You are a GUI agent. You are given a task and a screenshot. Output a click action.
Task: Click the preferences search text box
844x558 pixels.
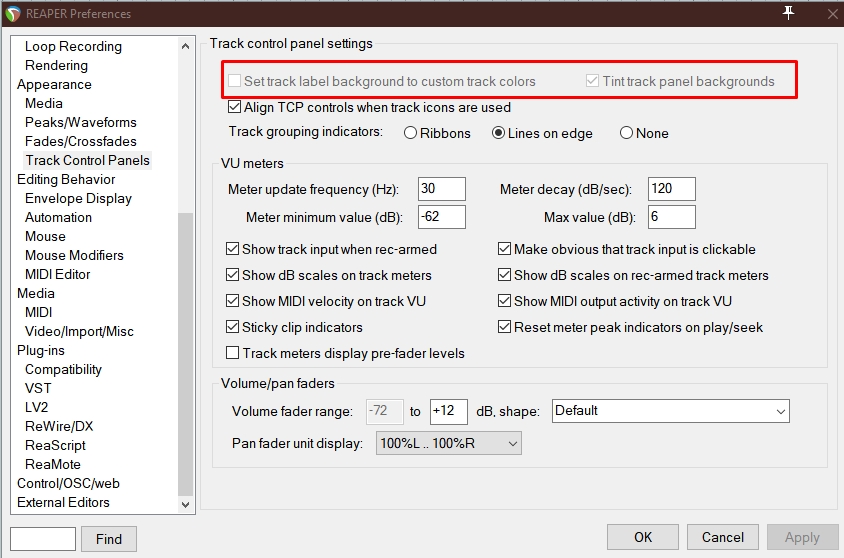tap(43, 539)
